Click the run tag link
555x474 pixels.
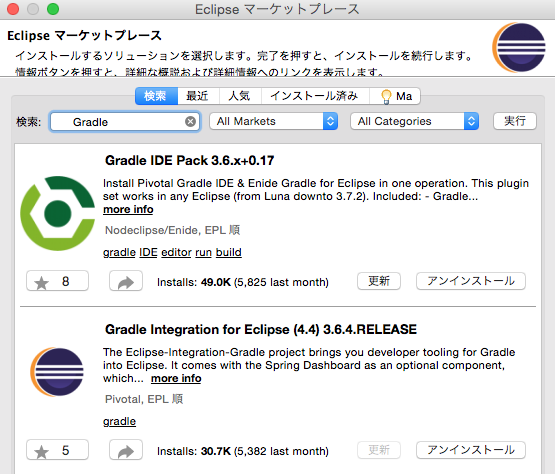204,252
